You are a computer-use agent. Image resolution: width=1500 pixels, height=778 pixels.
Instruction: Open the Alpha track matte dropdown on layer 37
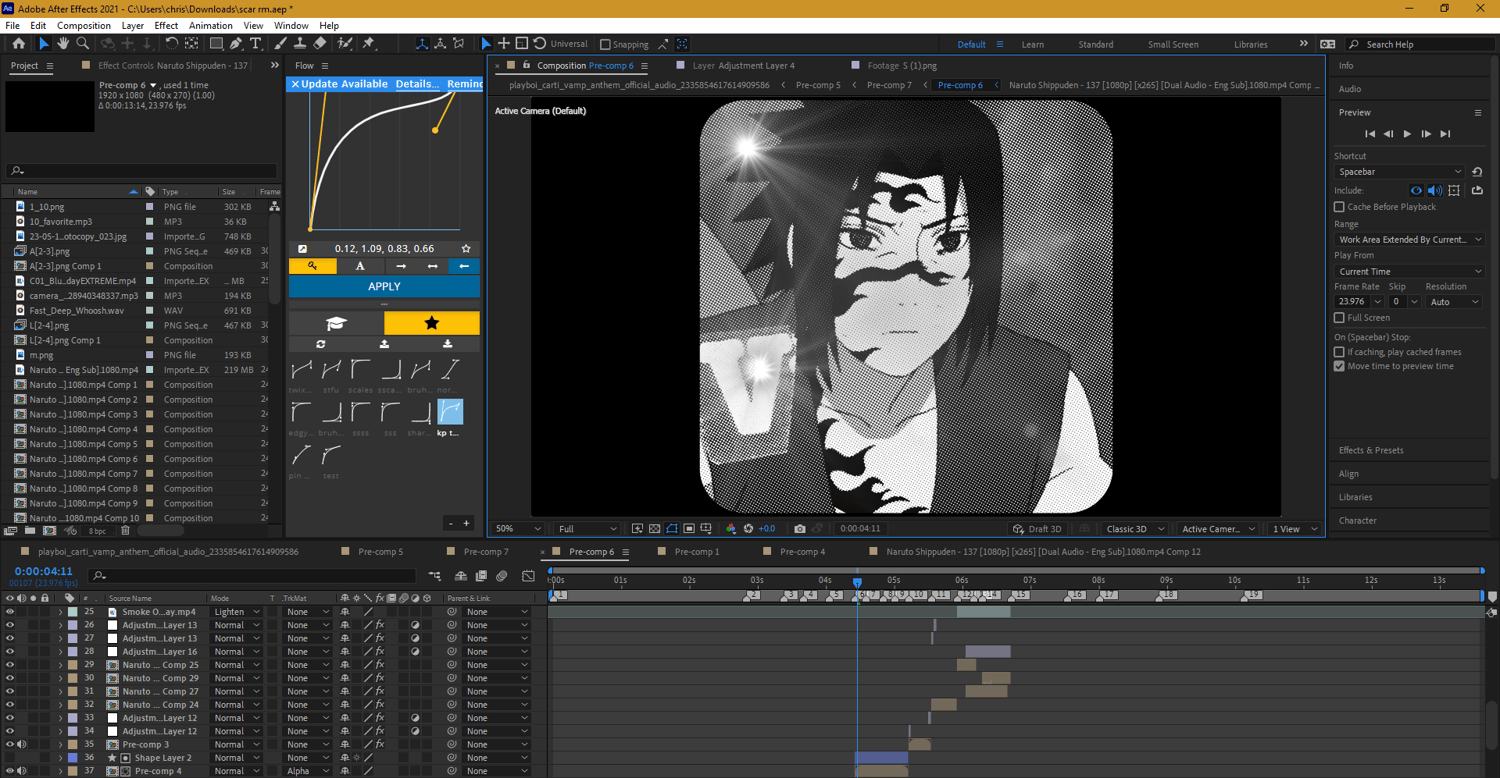[308, 771]
